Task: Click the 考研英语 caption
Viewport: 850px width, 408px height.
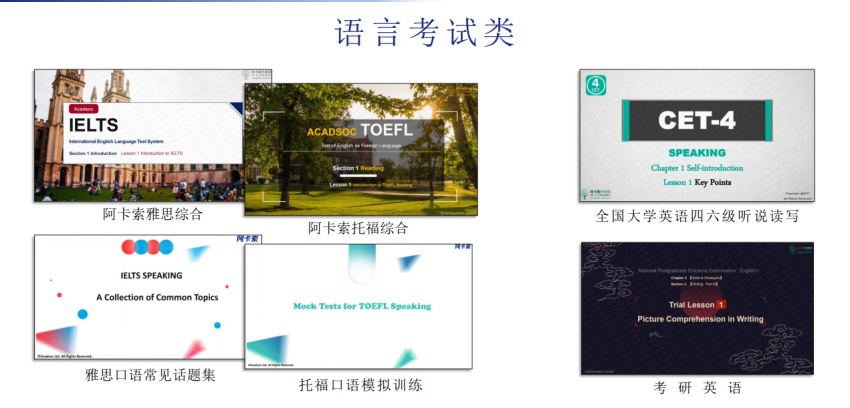Action: (x=697, y=387)
